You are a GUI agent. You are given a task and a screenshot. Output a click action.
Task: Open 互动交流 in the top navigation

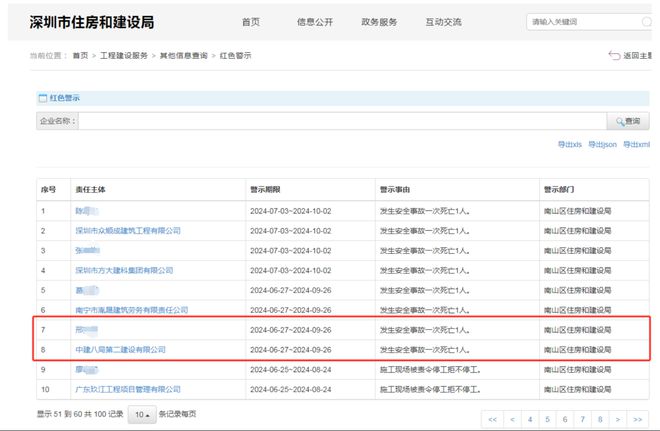tap(444, 22)
